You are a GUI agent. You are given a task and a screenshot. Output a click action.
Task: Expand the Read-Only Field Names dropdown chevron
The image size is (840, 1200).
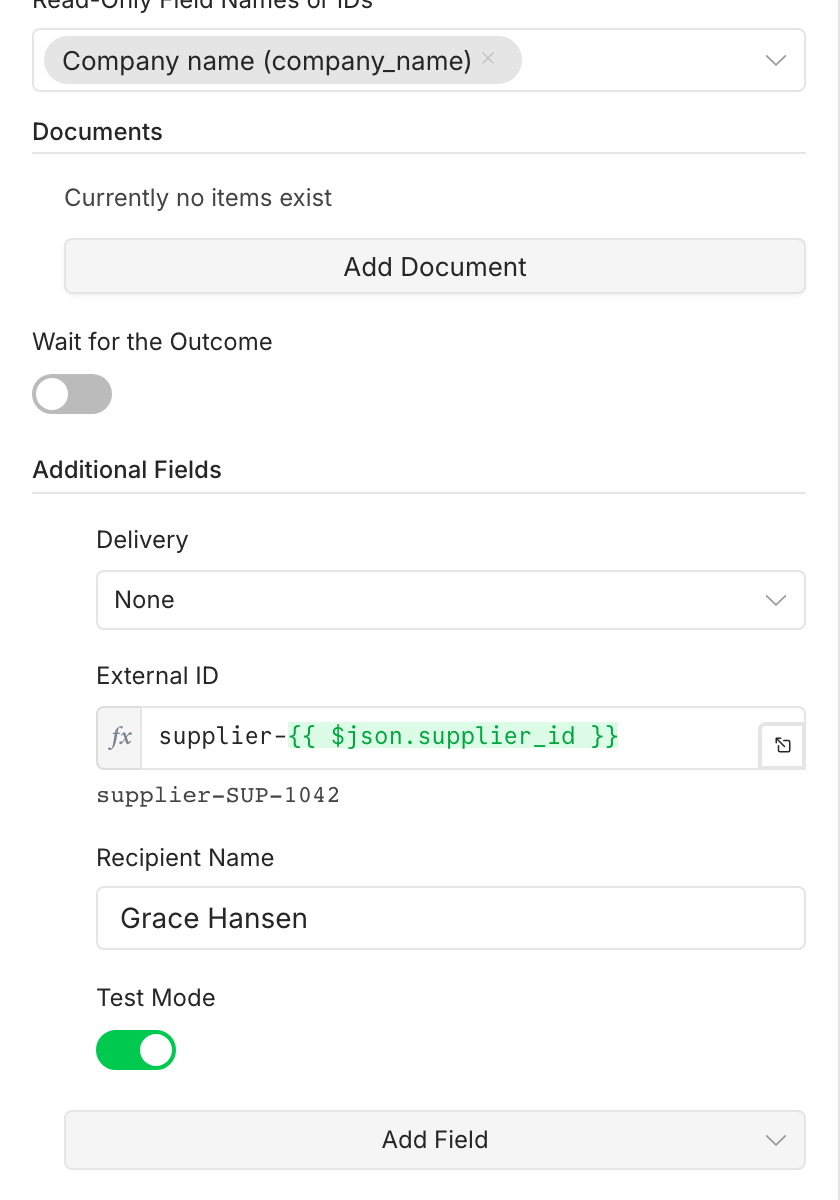tap(776, 61)
